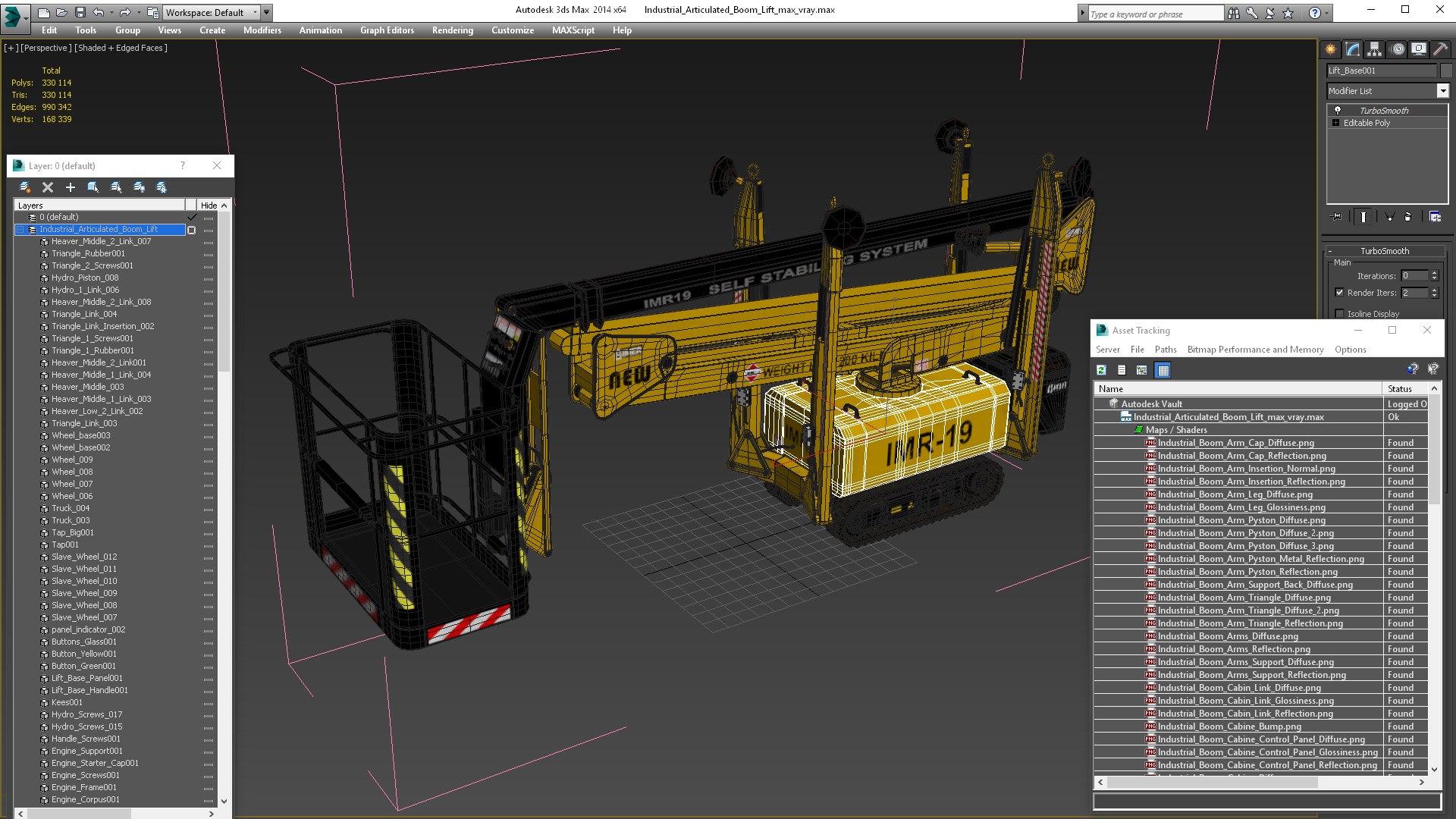Open the Favorites star icon
Viewport: 1456px width, 819px height.
coord(1288,13)
